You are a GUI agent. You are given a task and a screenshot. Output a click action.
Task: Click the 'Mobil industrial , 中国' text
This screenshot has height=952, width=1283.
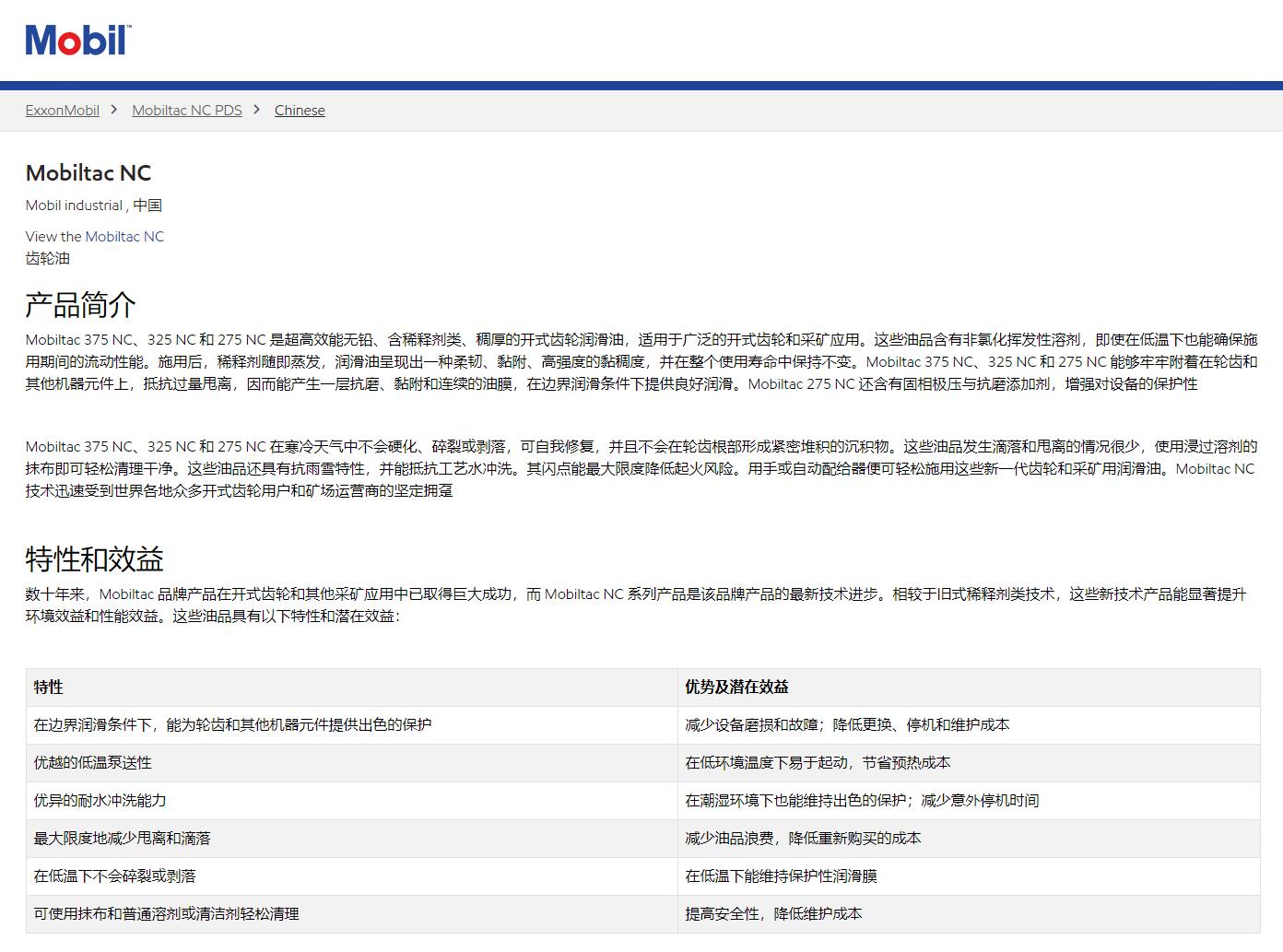tap(94, 206)
